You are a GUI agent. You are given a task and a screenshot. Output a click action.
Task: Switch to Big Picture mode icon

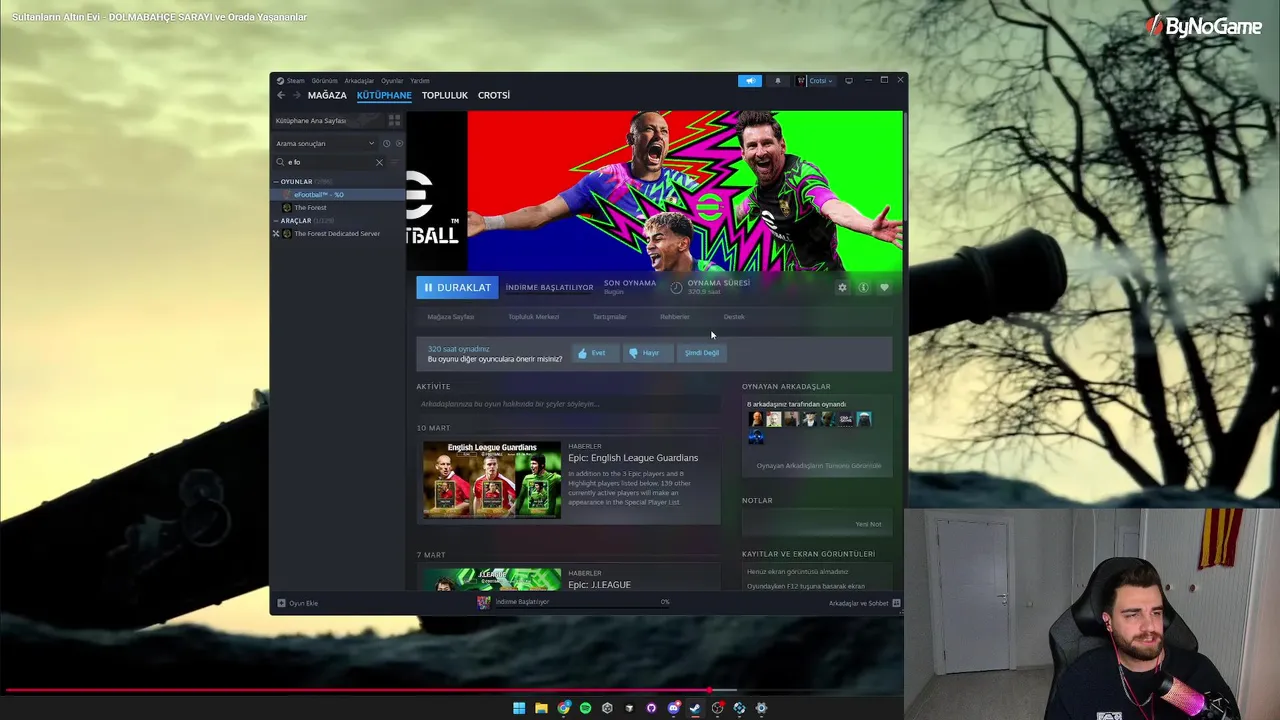[849, 81]
